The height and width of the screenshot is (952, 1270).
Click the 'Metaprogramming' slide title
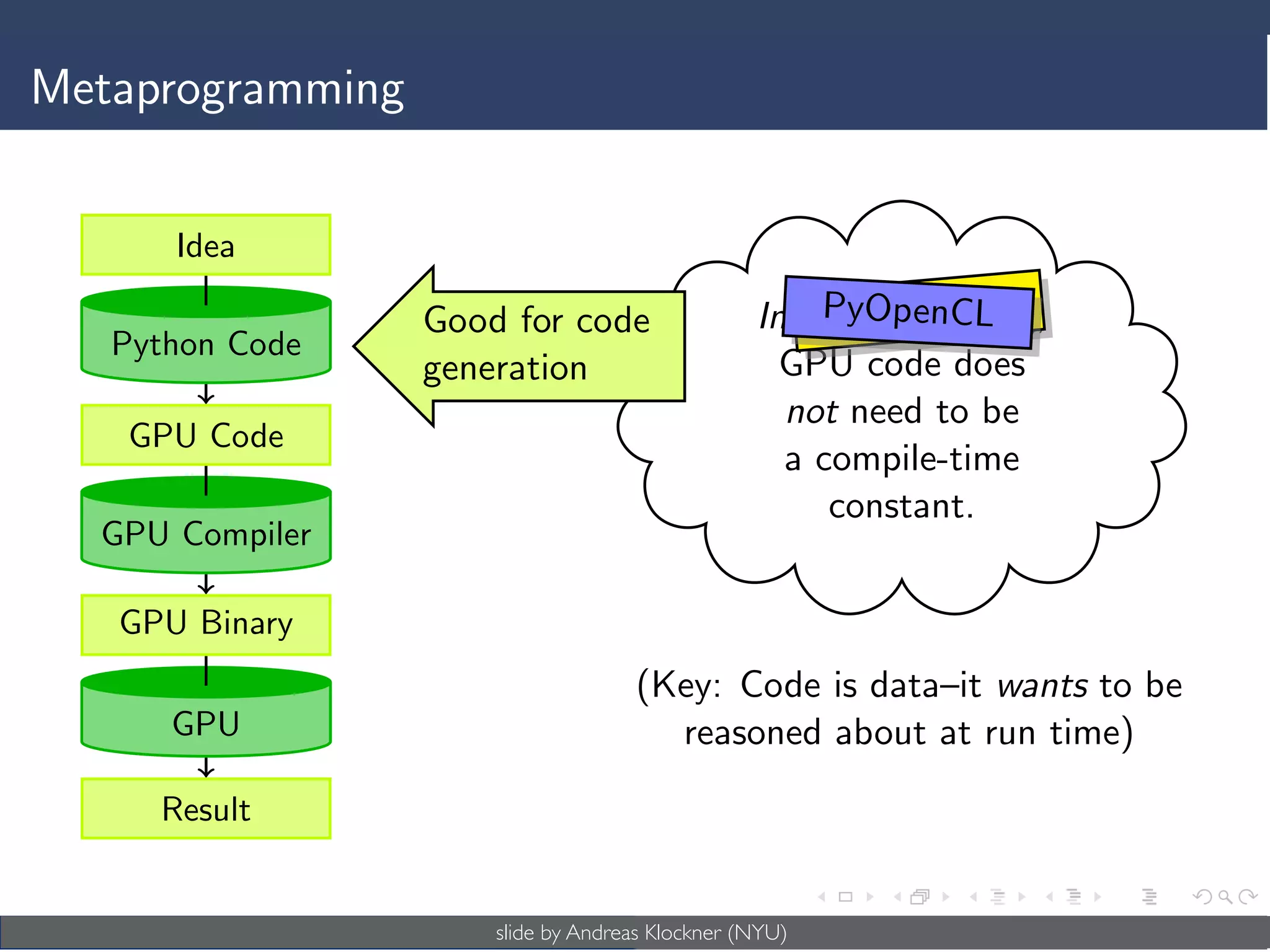[218, 90]
